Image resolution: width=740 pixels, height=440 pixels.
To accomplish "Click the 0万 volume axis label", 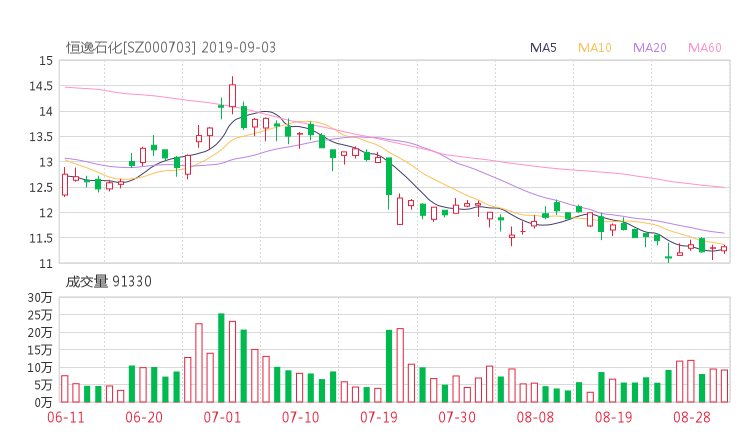I will point(43,403).
